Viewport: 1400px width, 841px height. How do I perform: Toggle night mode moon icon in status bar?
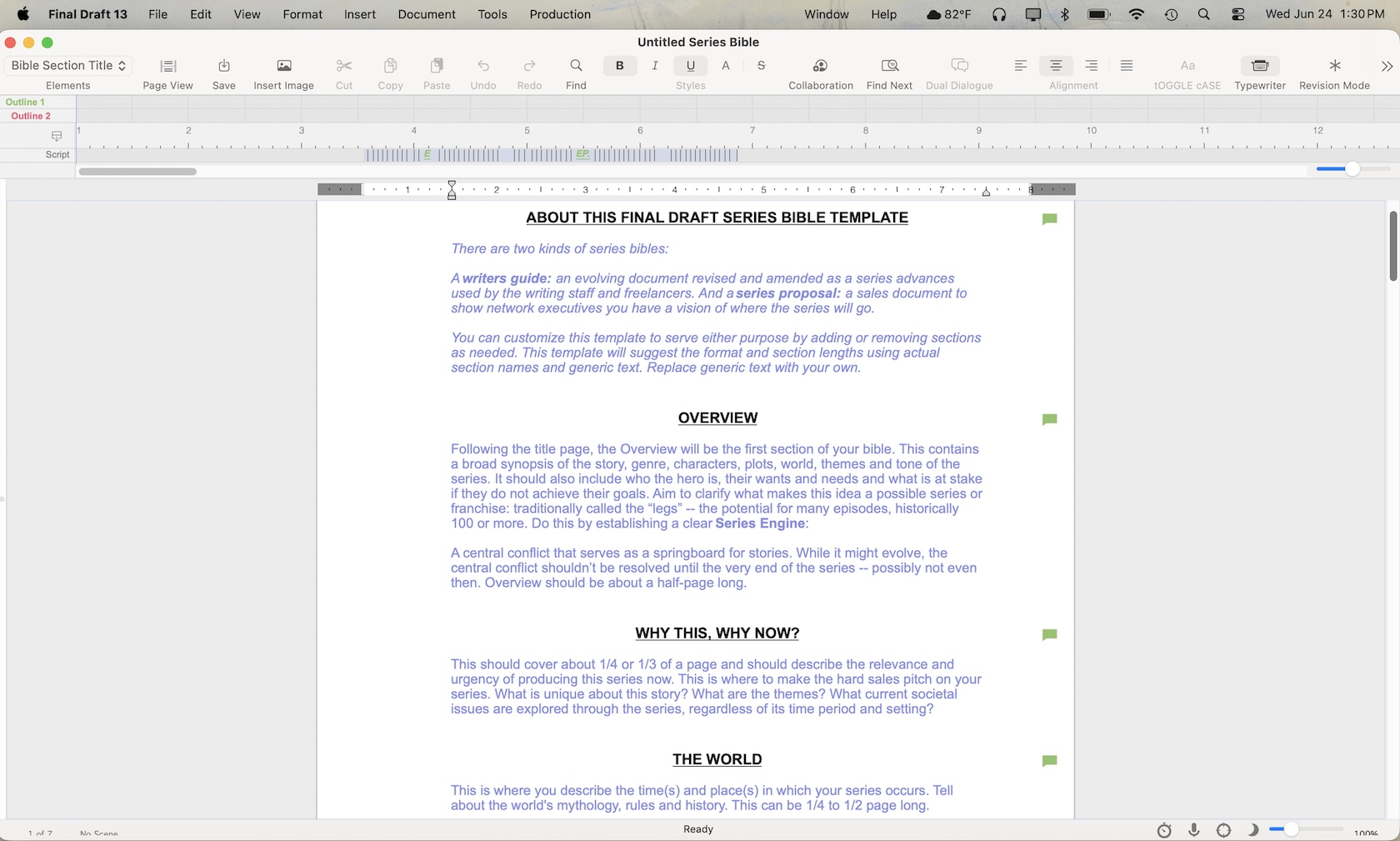point(1252,830)
